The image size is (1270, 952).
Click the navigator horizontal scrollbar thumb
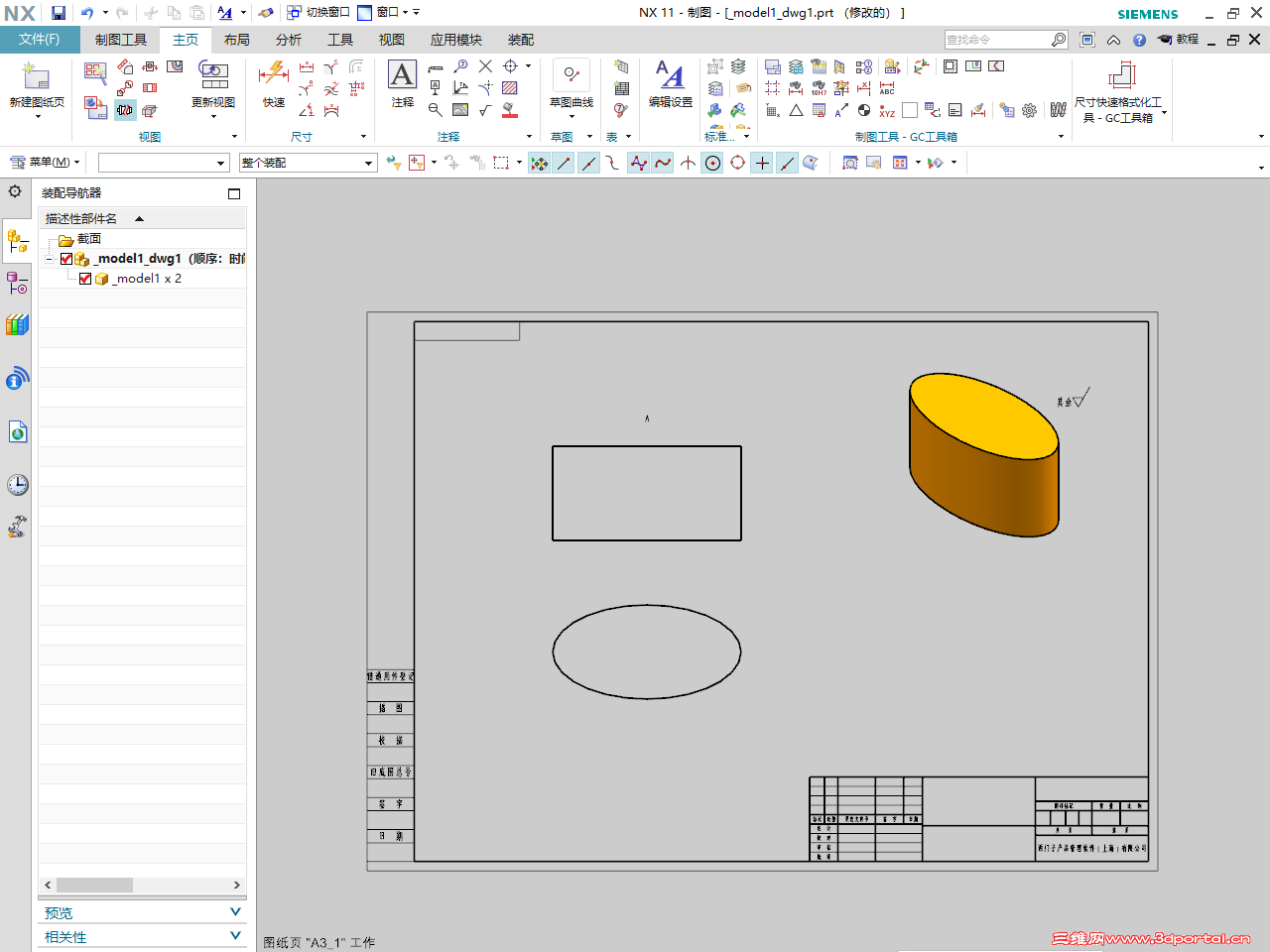click(x=94, y=885)
